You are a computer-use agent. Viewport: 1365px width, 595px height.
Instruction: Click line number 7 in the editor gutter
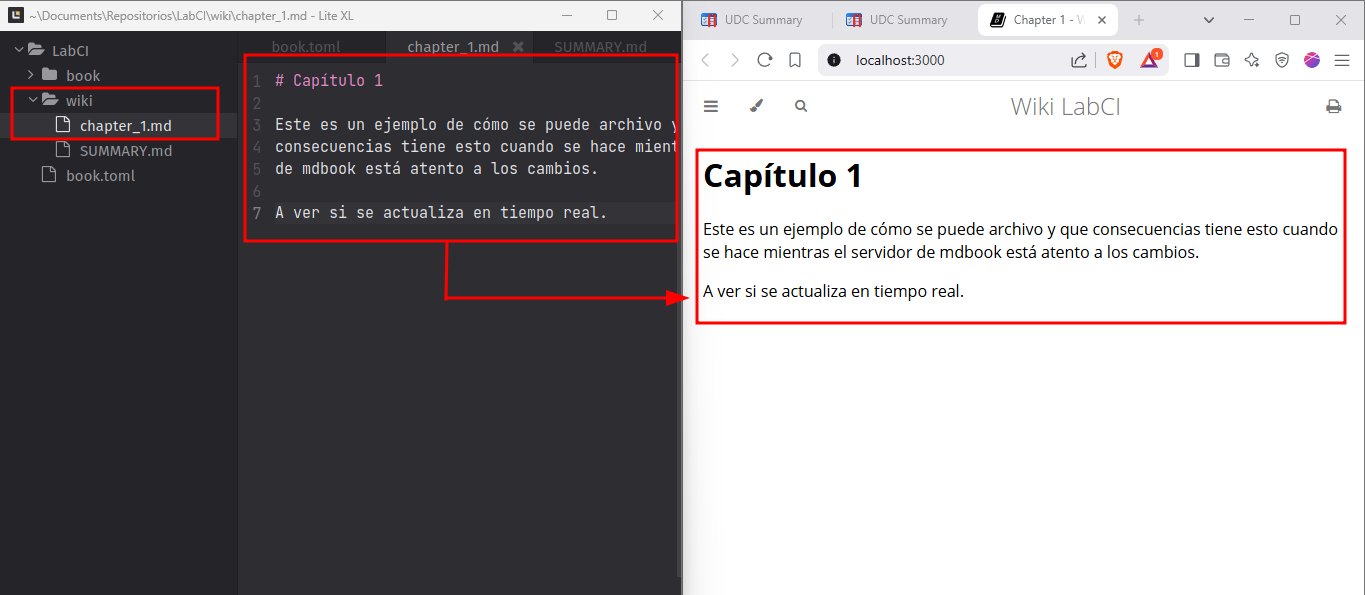tap(257, 213)
